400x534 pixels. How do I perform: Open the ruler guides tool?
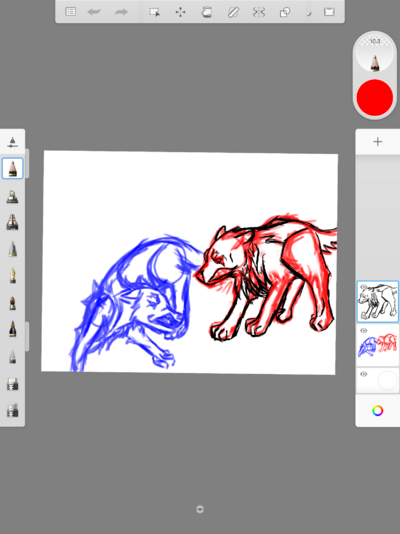pos(233,12)
